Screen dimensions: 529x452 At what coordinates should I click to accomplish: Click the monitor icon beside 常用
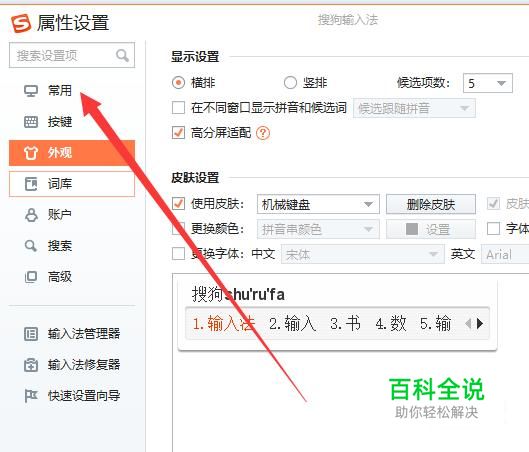[31, 91]
